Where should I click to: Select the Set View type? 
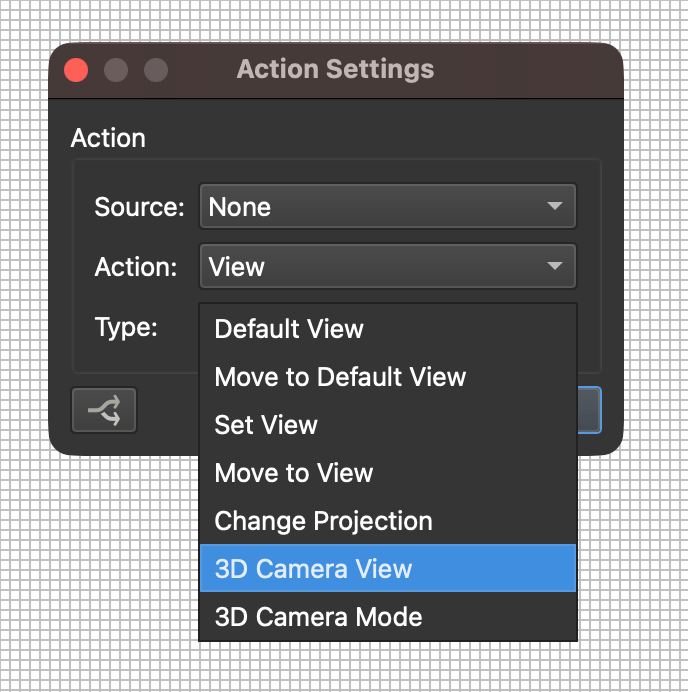[x=266, y=425]
